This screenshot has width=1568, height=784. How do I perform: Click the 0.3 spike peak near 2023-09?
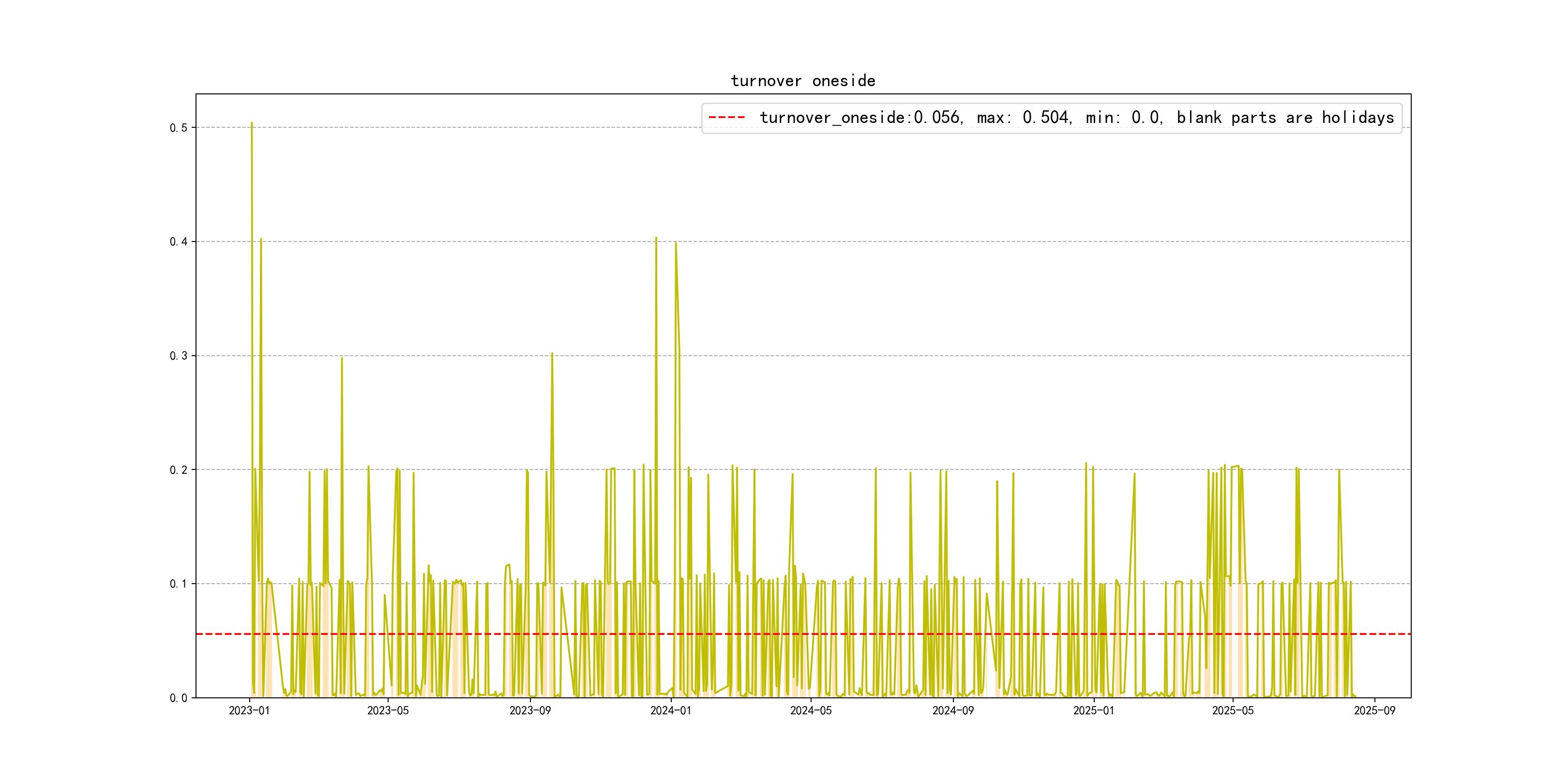point(552,354)
